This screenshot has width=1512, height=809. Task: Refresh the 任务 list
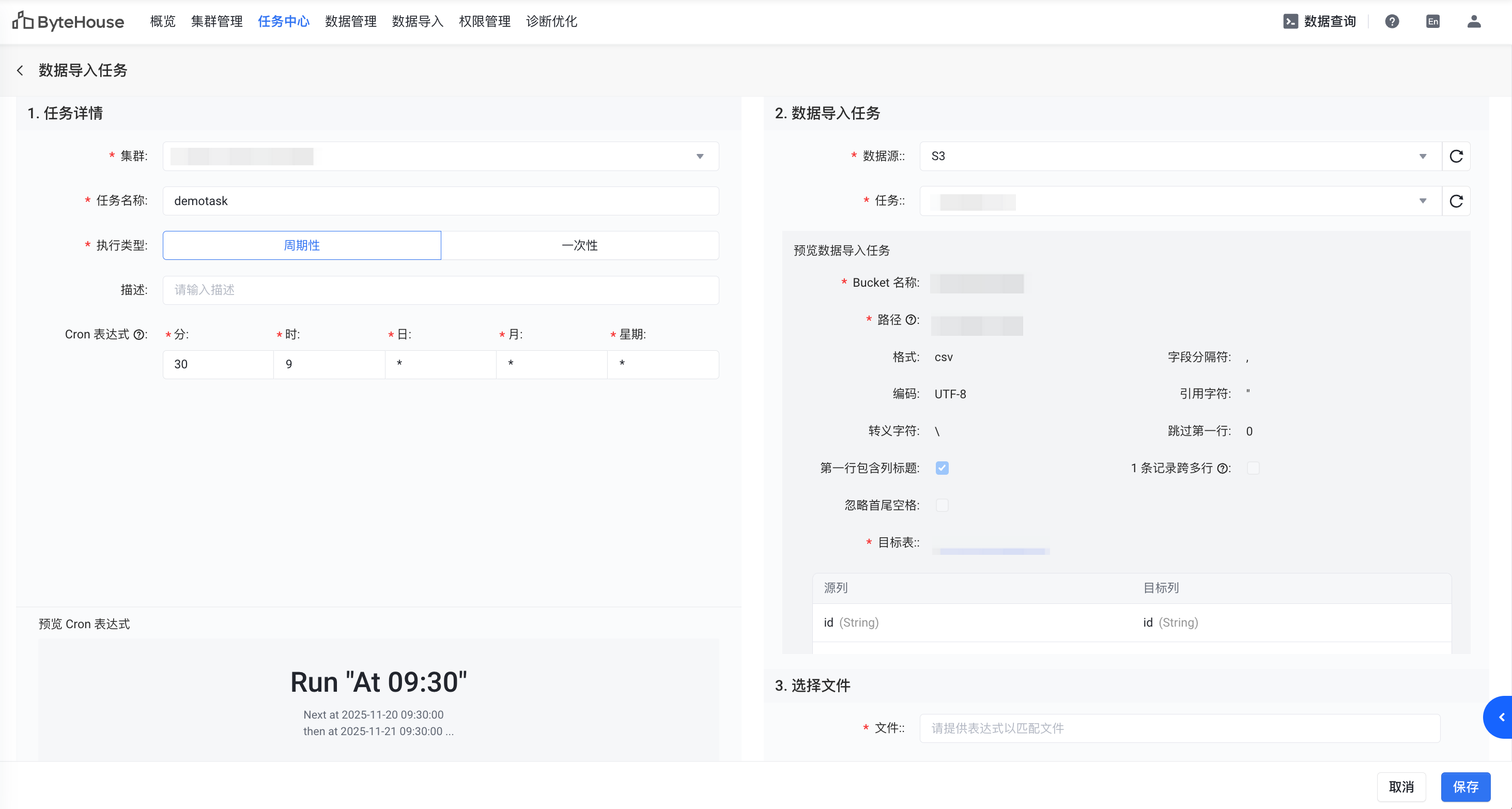point(1456,201)
